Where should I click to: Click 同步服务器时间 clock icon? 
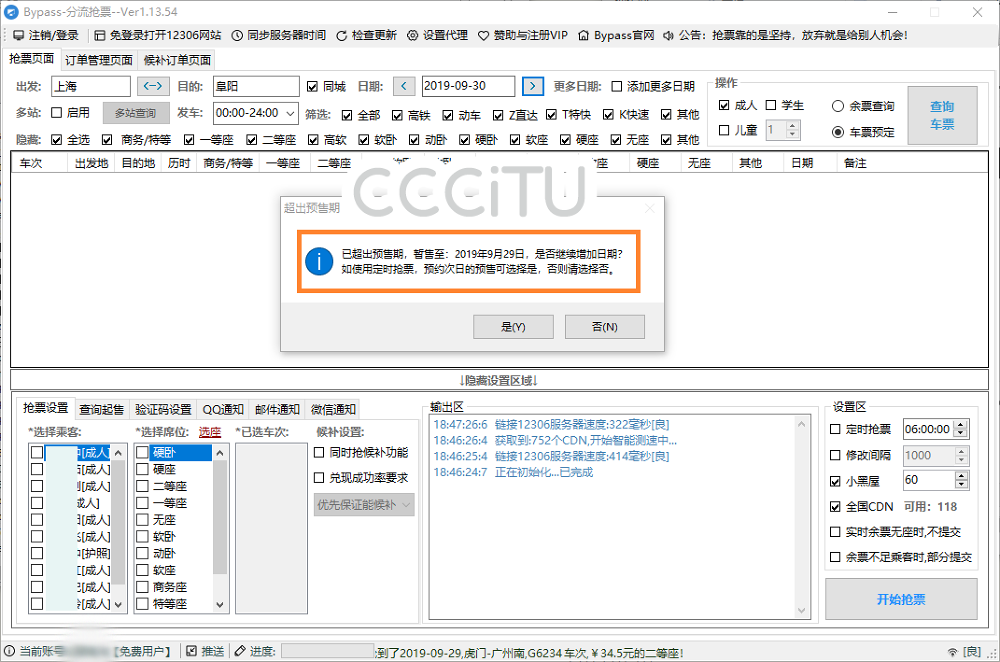[237, 35]
